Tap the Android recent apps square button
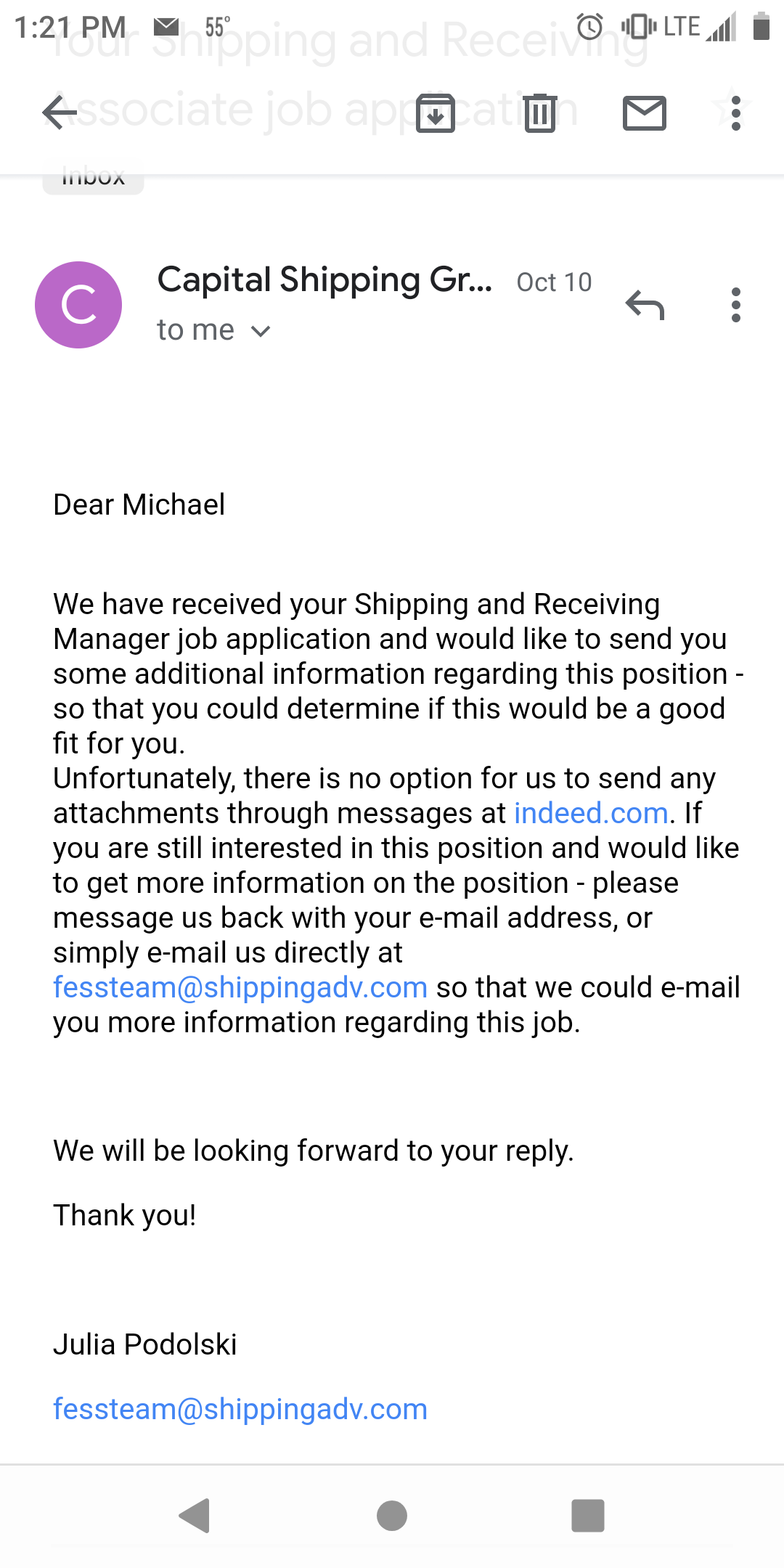The width and height of the screenshot is (784, 1568). (x=588, y=1516)
